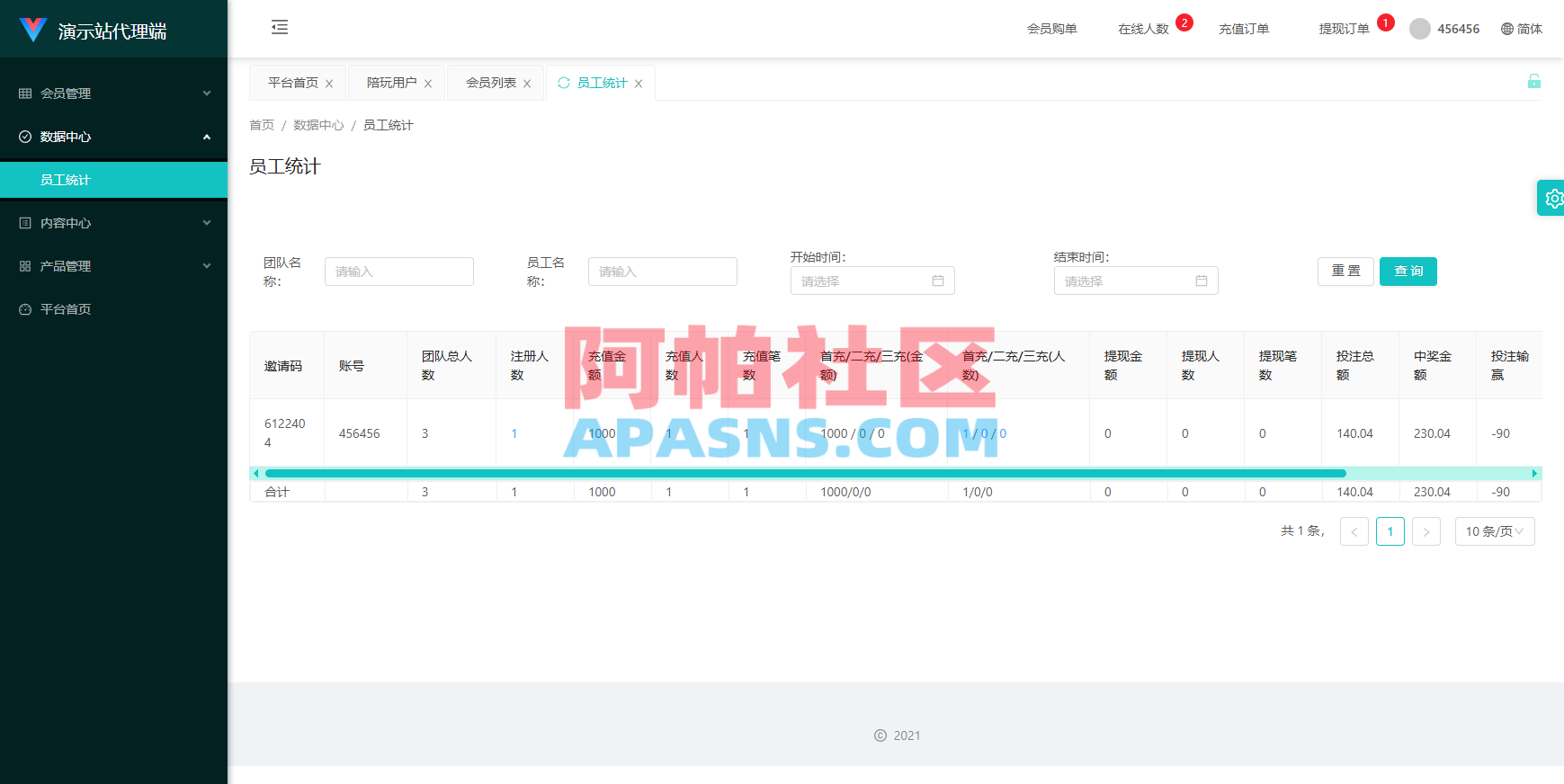Select 员工统计 in the sidebar

click(x=113, y=180)
